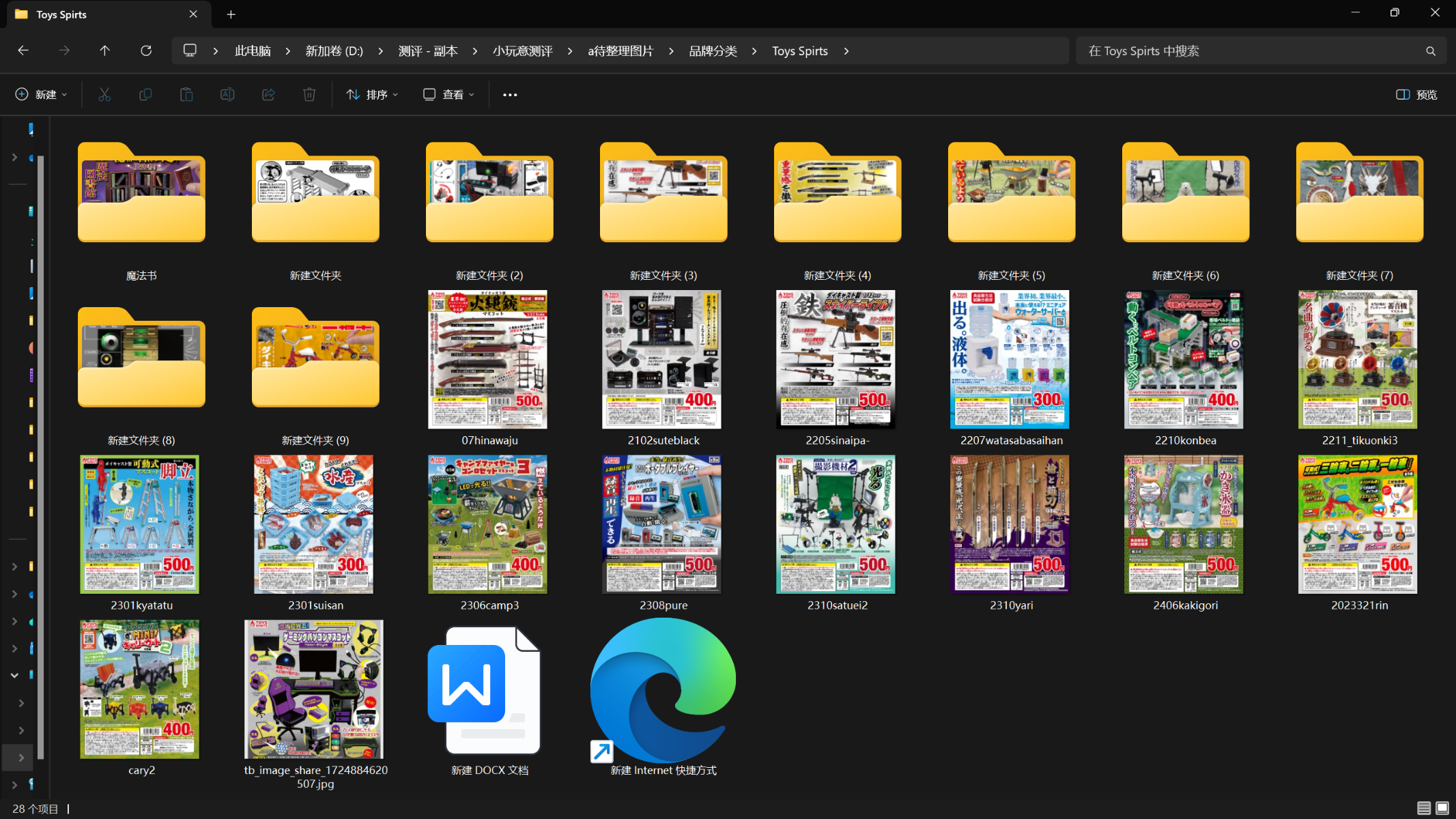Click the Share icon in toolbar

[x=268, y=94]
